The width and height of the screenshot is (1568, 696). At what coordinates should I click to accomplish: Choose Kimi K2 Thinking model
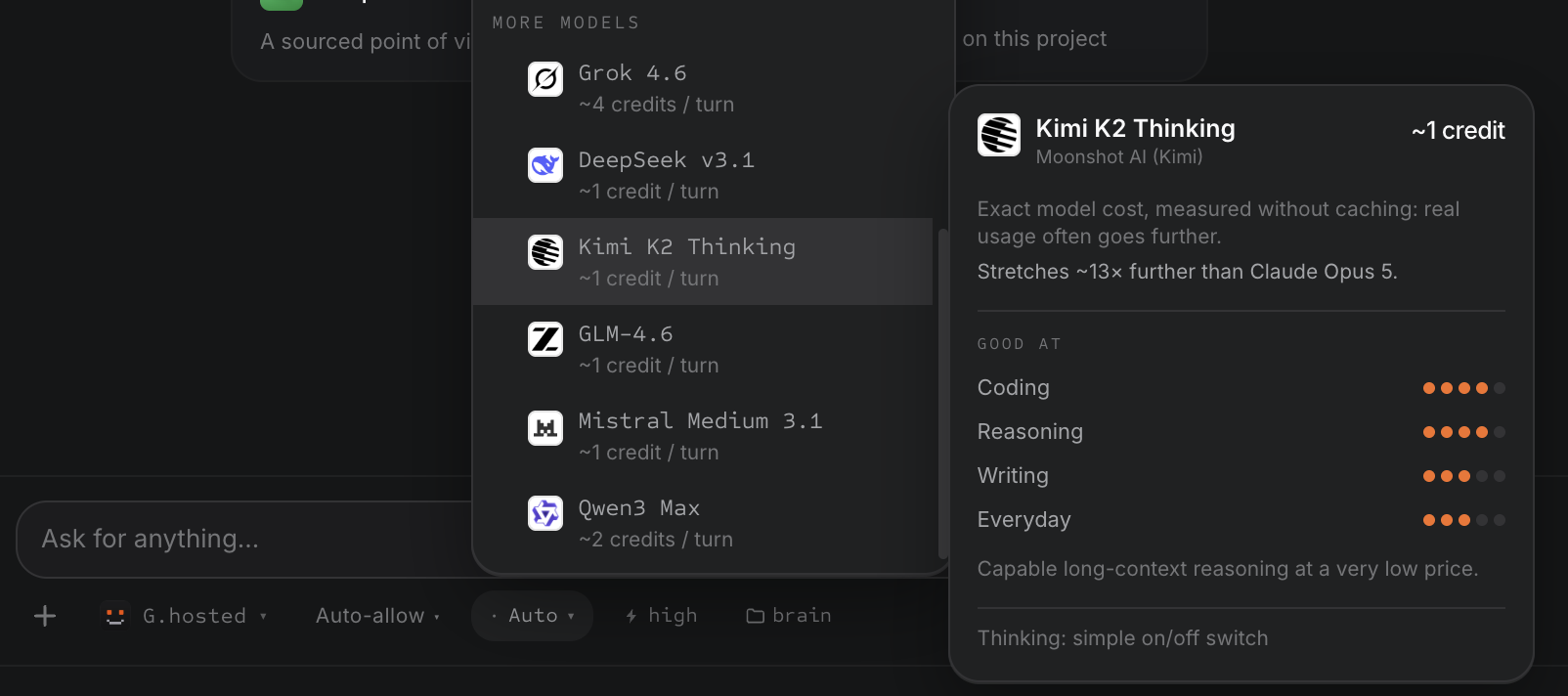point(702,262)
